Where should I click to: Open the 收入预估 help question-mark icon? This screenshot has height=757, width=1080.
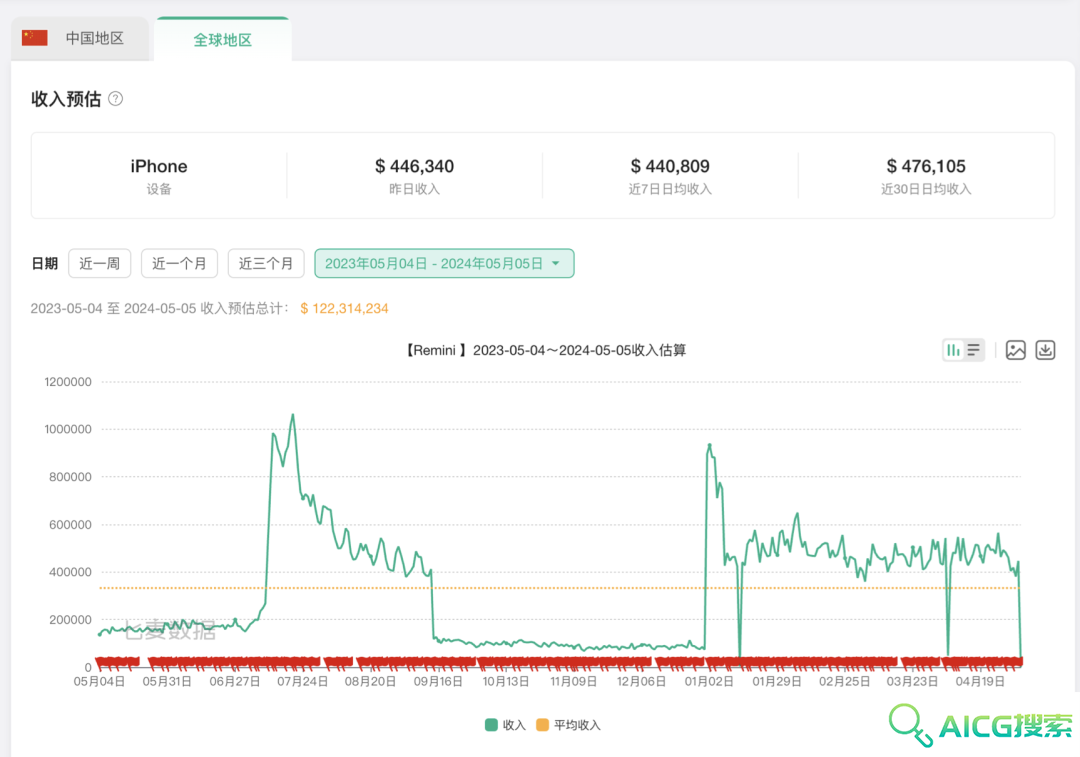(116, 99)
